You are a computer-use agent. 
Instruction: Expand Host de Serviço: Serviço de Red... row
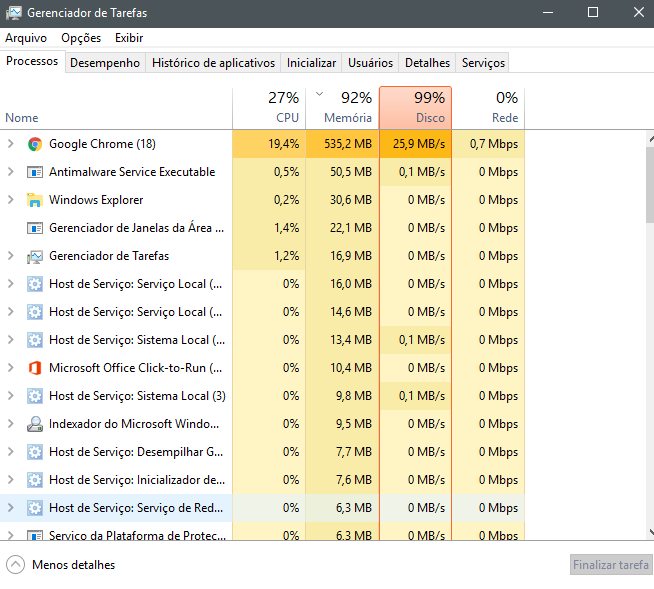click(11, 508)
